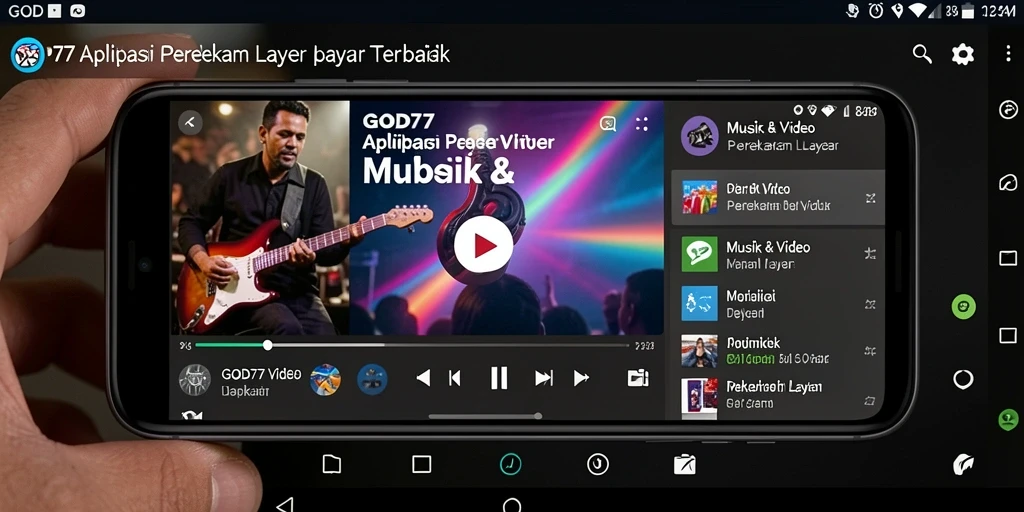The image size is (1024, 512).
Task: Click the white progress slider knob
Action: click(x=267, y=345)
